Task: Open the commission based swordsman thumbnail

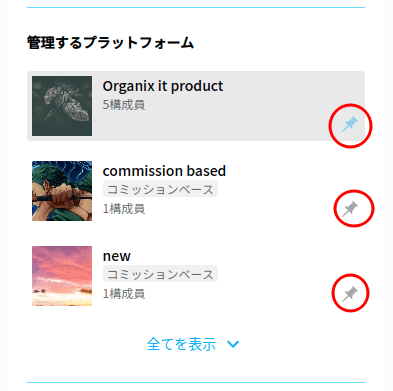Action: 62,191
